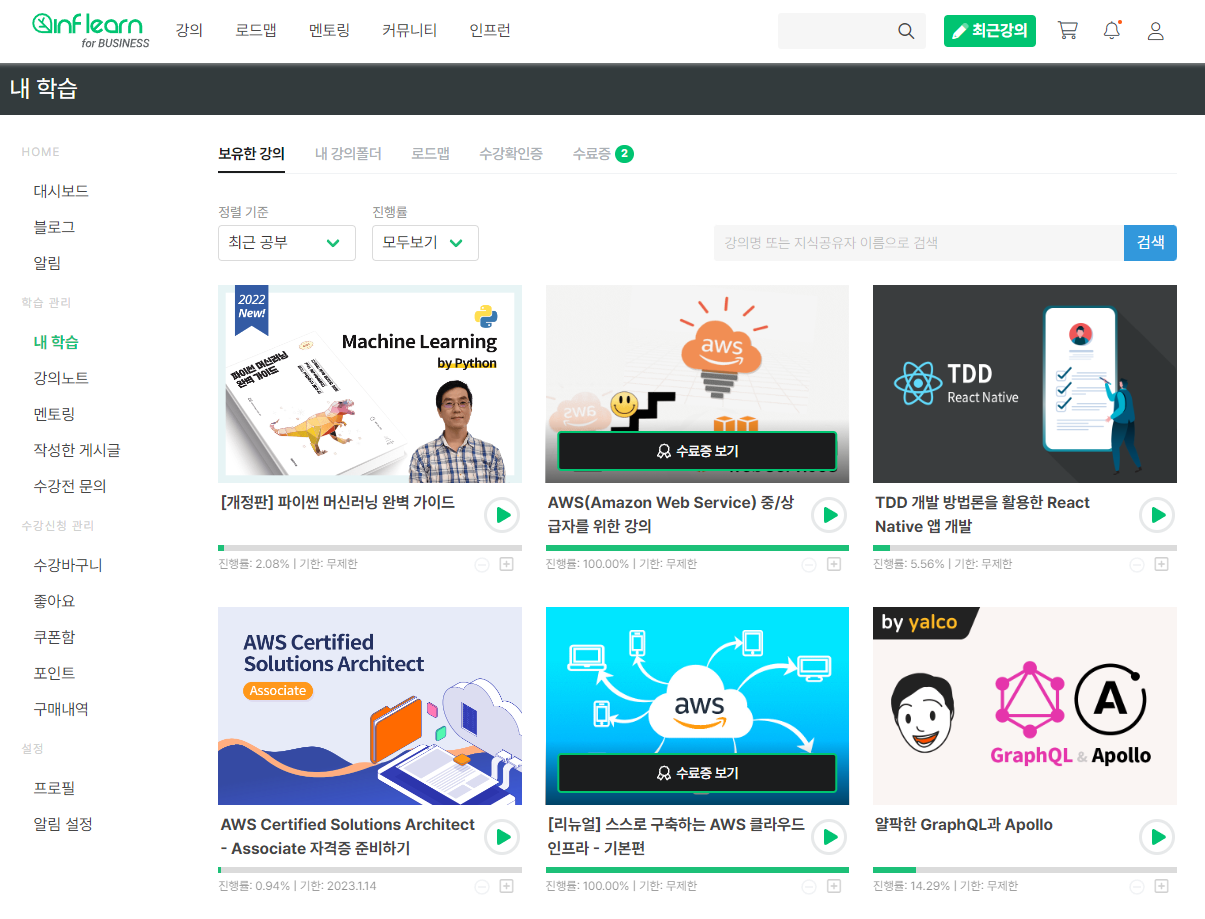This screenshot has width=1205, height=919.
Task: Open 강의노트 in the sidebar
Action: [x=61, y=378]
